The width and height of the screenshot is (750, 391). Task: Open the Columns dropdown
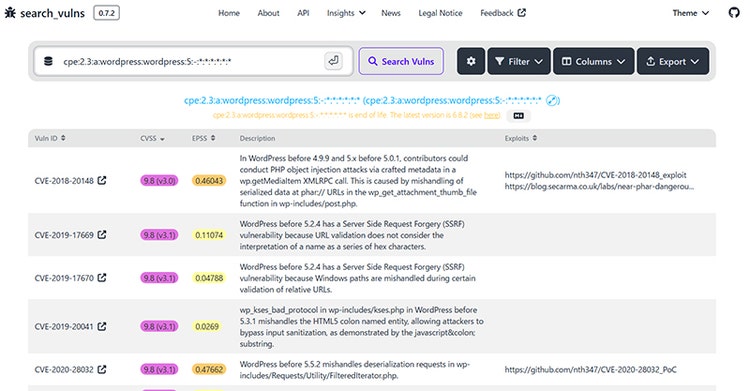pos(594,61)
